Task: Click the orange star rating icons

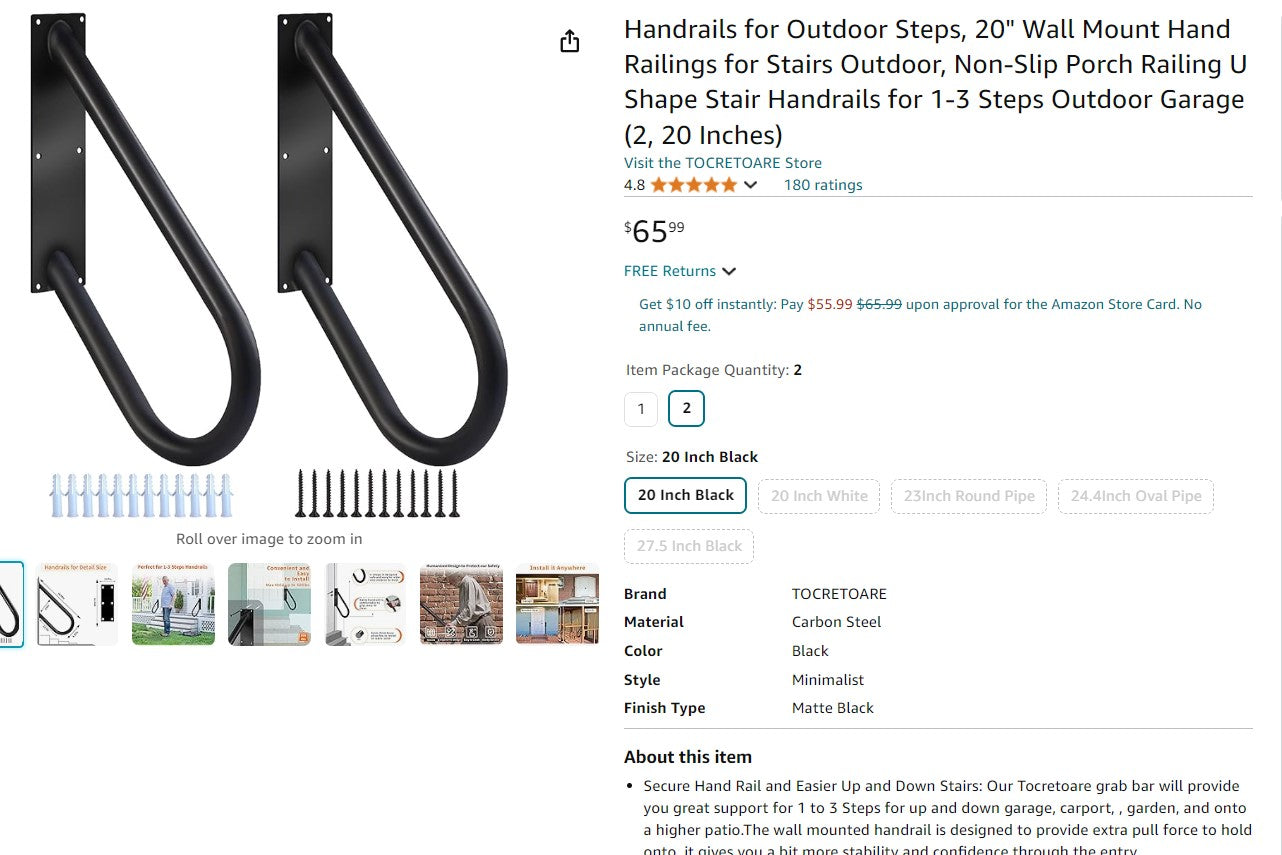Action: (x=694, y=185)
